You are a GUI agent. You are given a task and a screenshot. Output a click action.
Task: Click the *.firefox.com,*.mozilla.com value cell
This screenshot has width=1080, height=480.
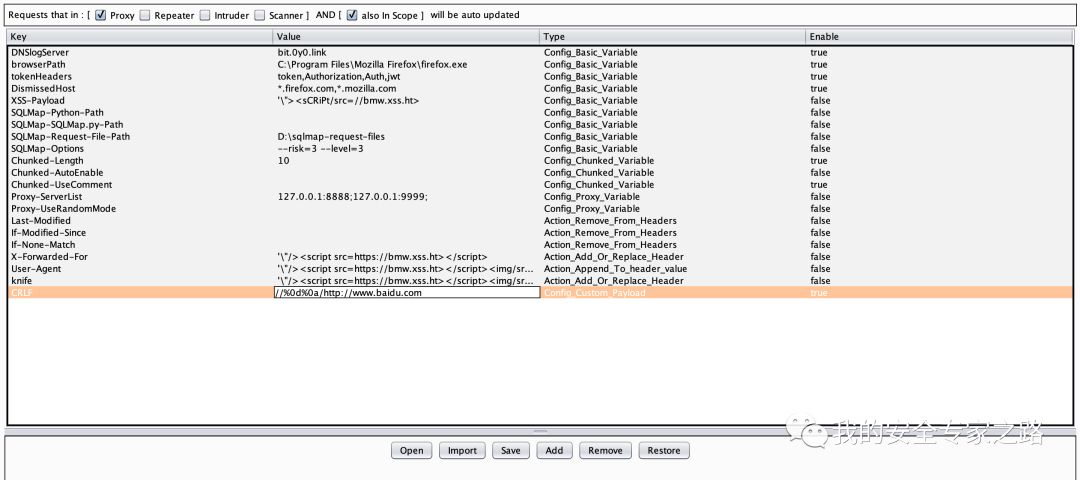406,88
